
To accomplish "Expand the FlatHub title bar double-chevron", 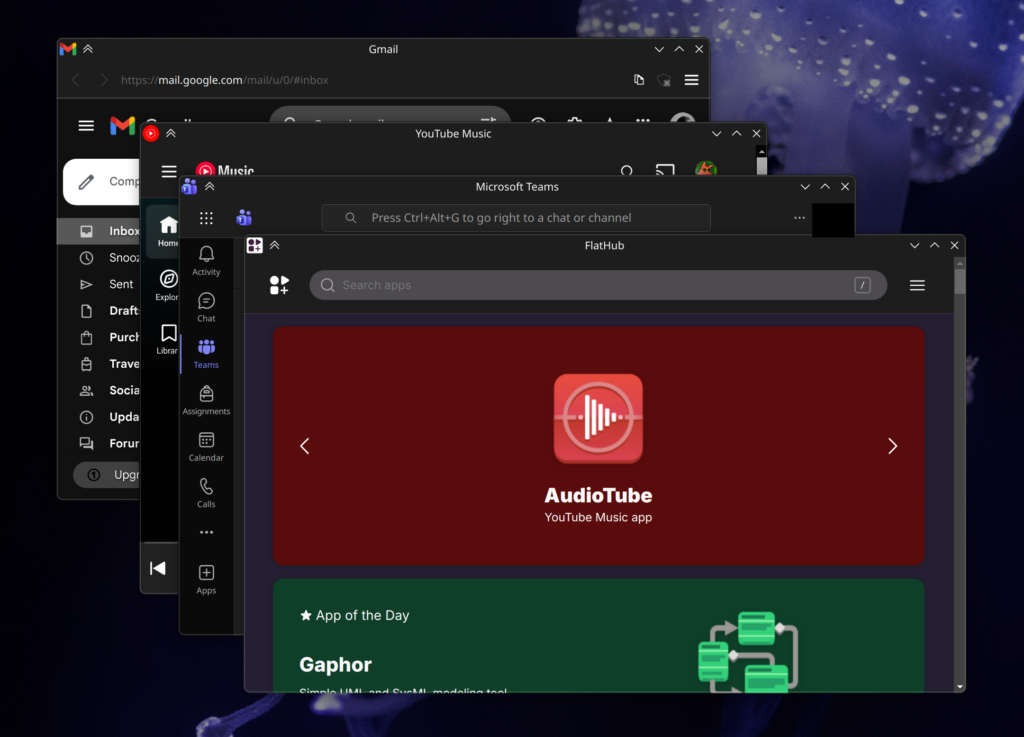I will (275, 245).
